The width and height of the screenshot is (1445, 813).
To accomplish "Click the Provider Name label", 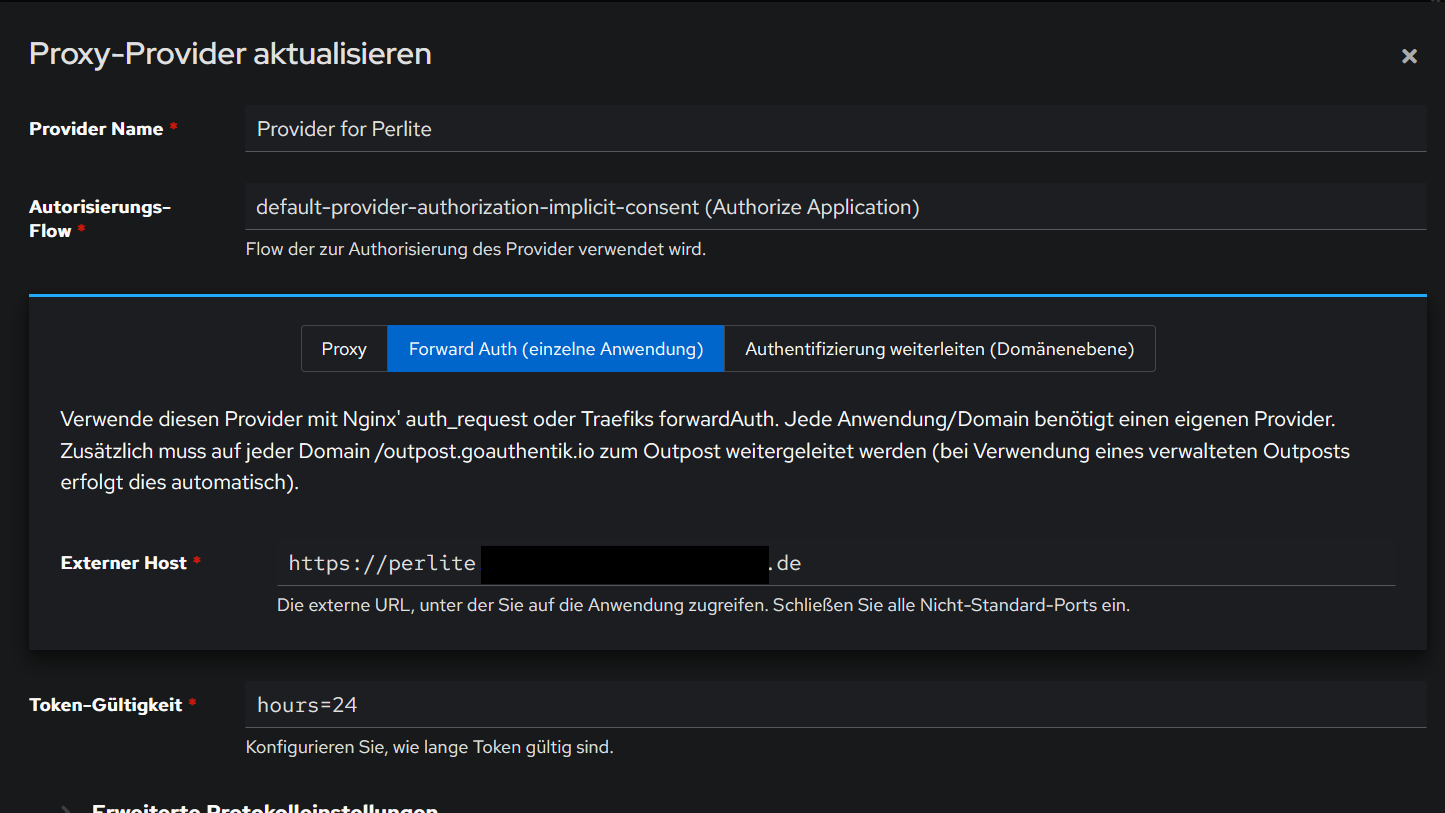I will pos(96,129).
